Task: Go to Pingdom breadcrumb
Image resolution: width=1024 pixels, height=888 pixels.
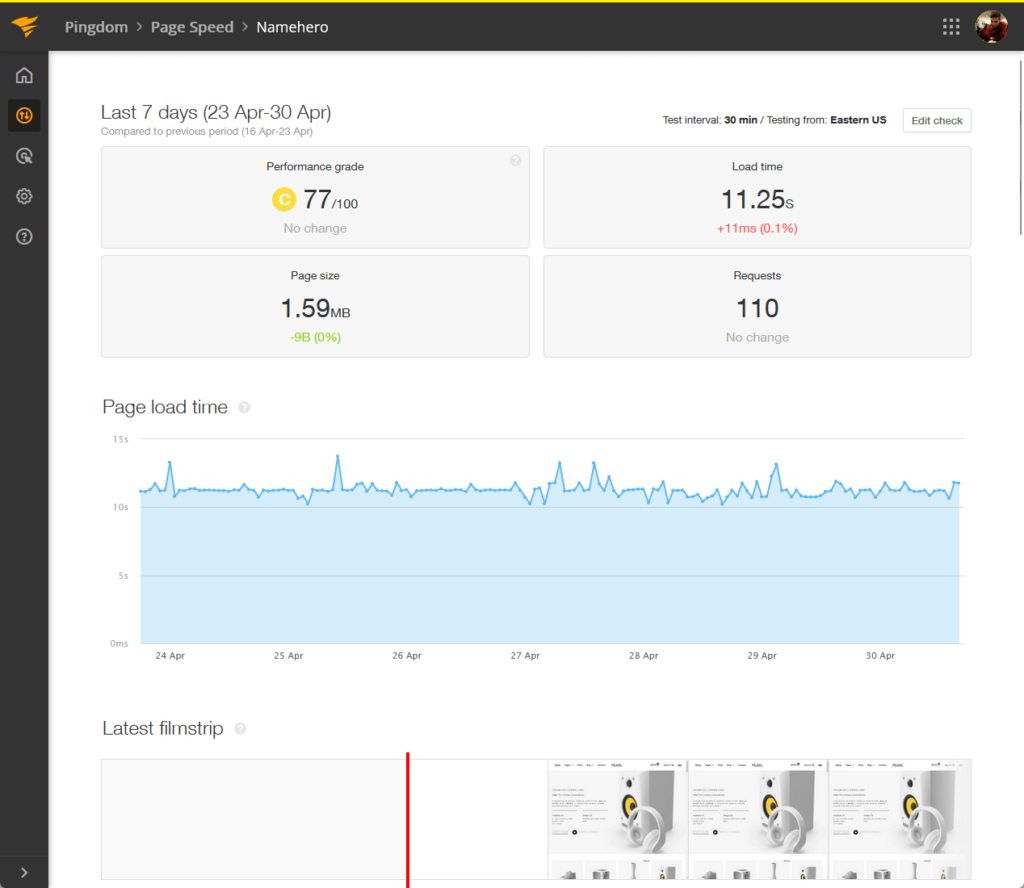Action: click(x=96, y=27)
